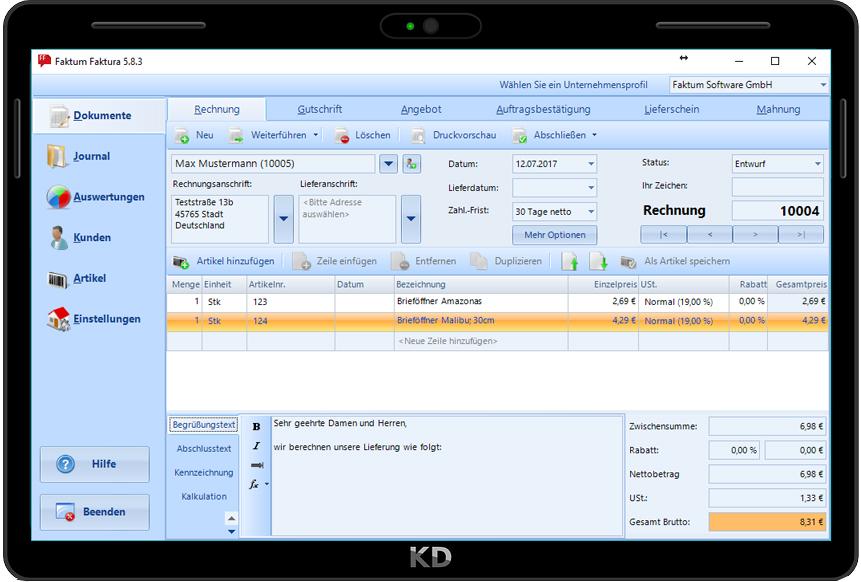This screenshot has height=582, width=861.
Task: Open the Datum date picker dropdown
Action: pyautogui.click(x=591, y=164)
